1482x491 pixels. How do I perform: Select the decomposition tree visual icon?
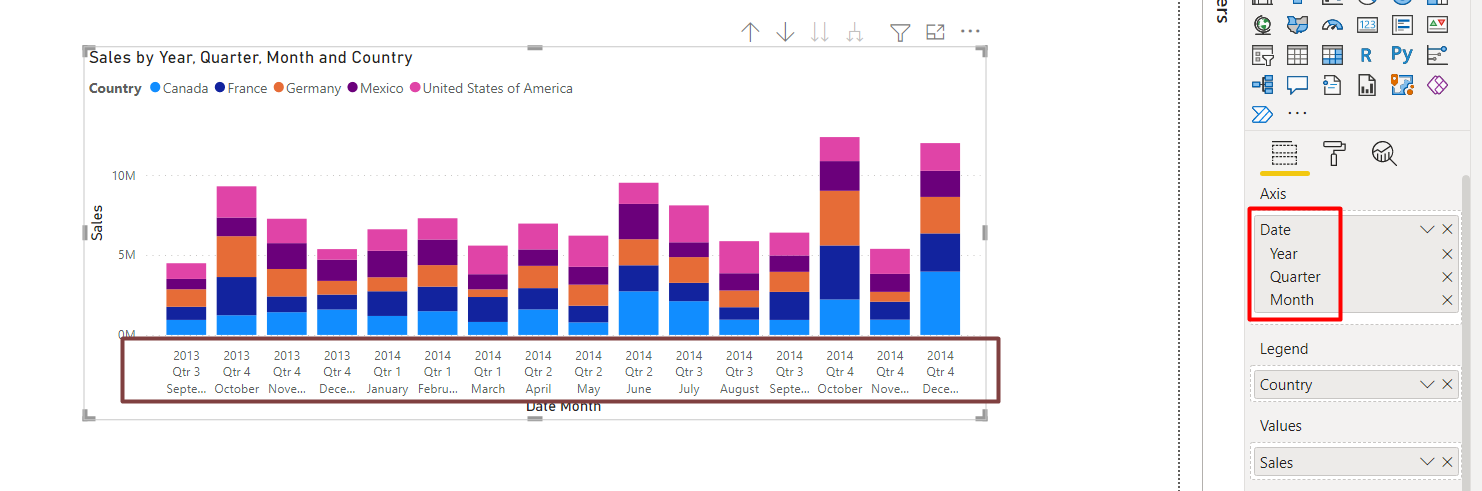[1262, 85]
